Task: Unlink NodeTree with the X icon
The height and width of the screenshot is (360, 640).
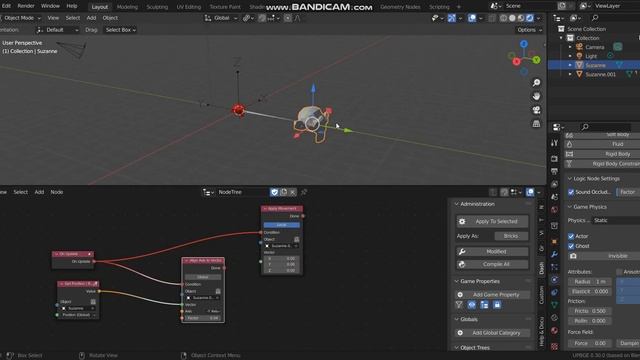Action: [x=293, y=192]
